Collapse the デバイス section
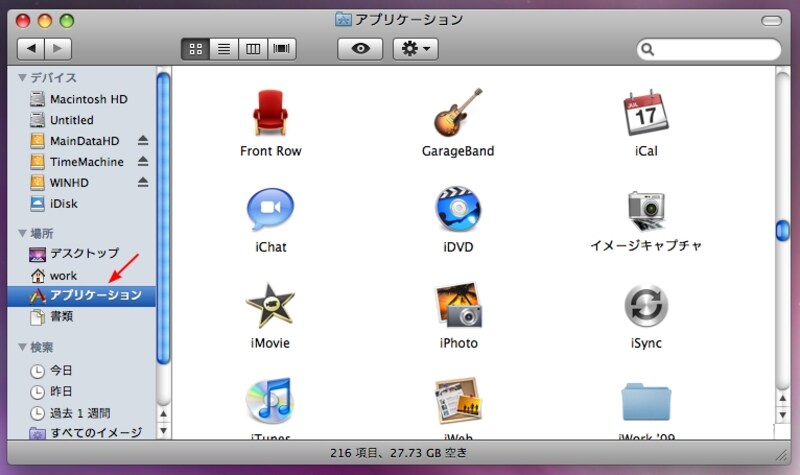800x475 pixels. (x=22, y=78)
